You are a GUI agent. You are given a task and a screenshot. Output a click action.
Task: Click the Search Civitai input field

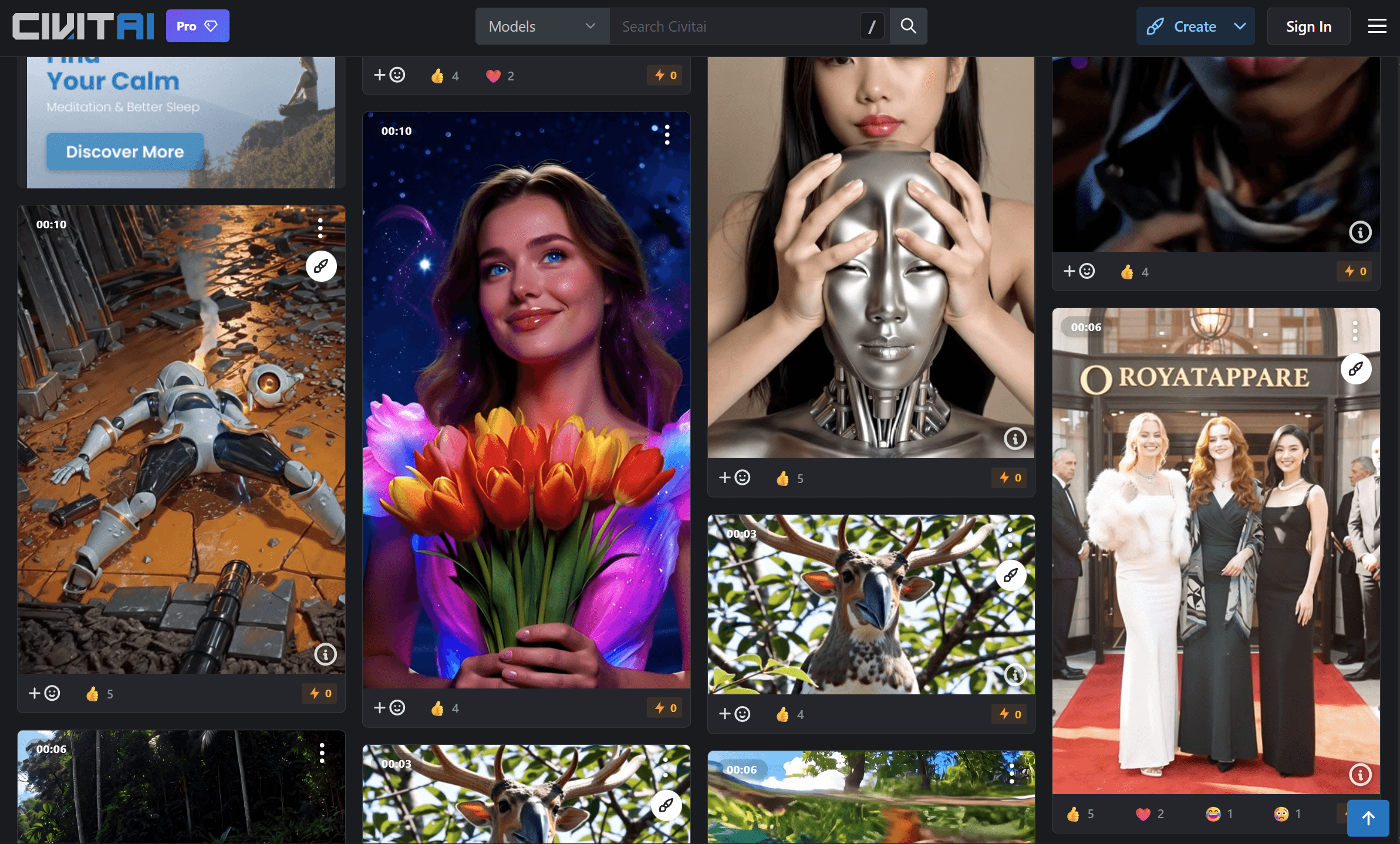coord(734,26)
